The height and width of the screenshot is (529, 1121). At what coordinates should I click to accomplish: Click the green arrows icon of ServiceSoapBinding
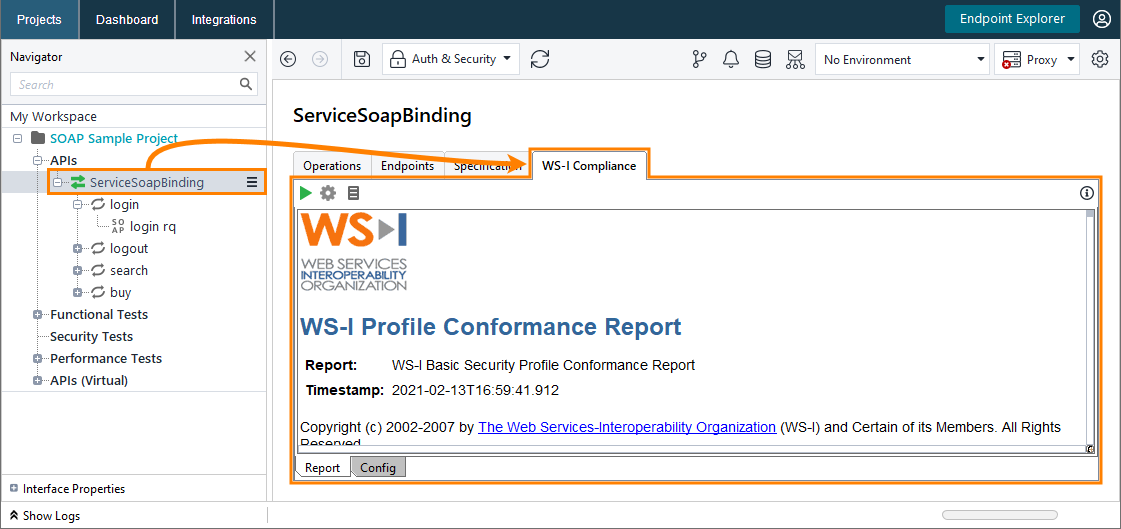click(78, 182)
